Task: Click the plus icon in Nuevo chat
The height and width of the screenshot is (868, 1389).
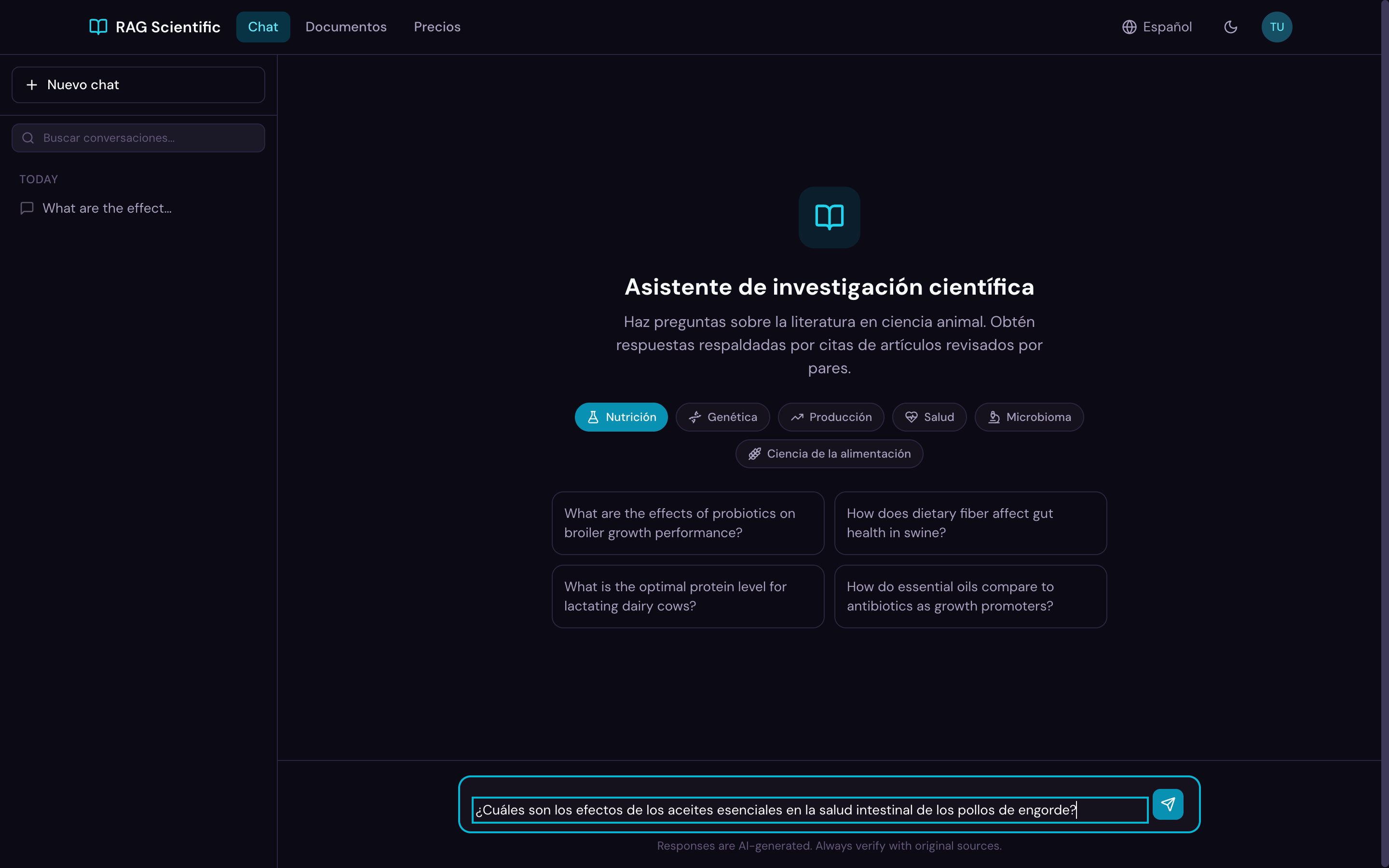Action: tap(32, 85)
